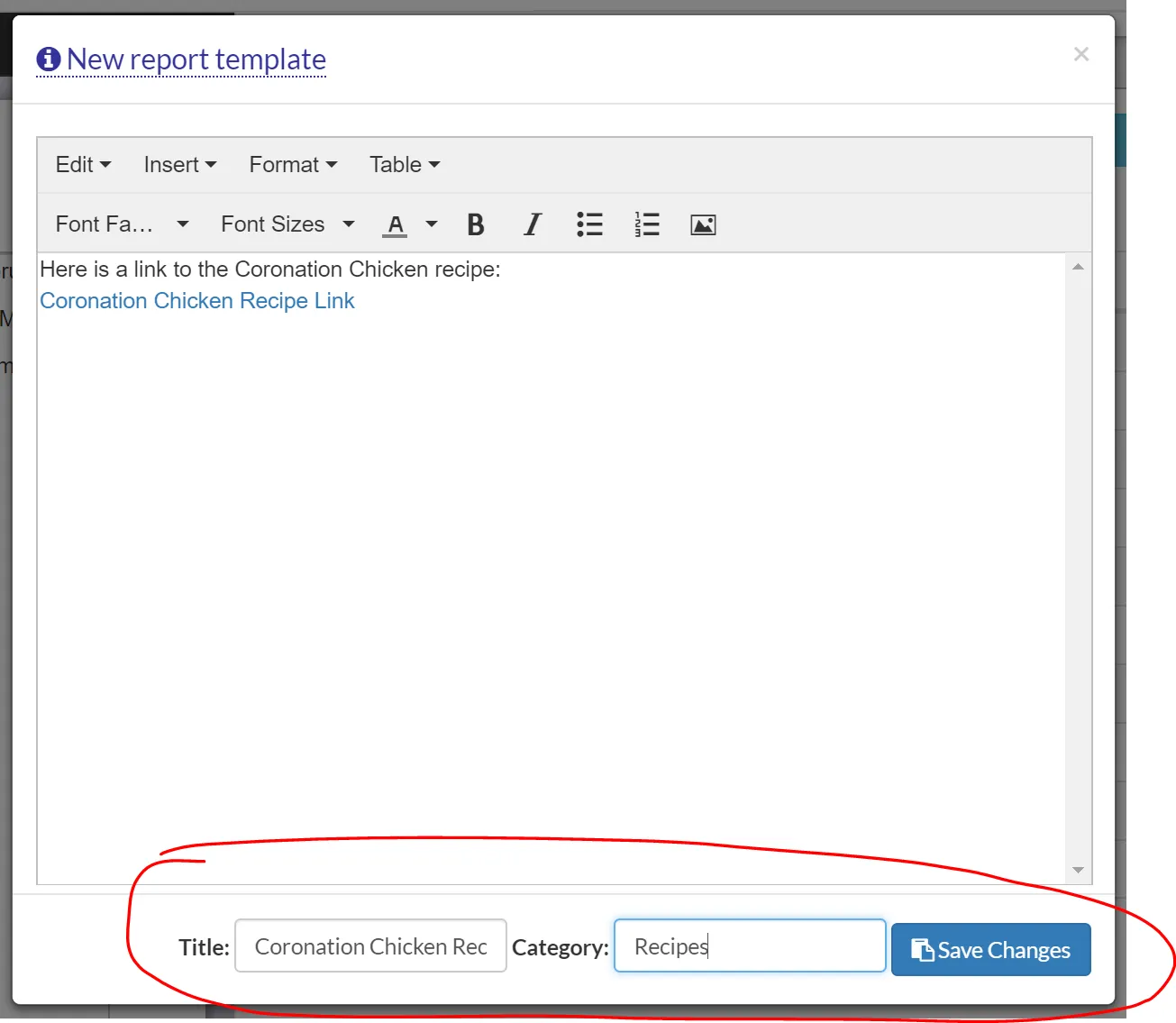
Task: Click the insert image icon
Action: tap(703, 224)
